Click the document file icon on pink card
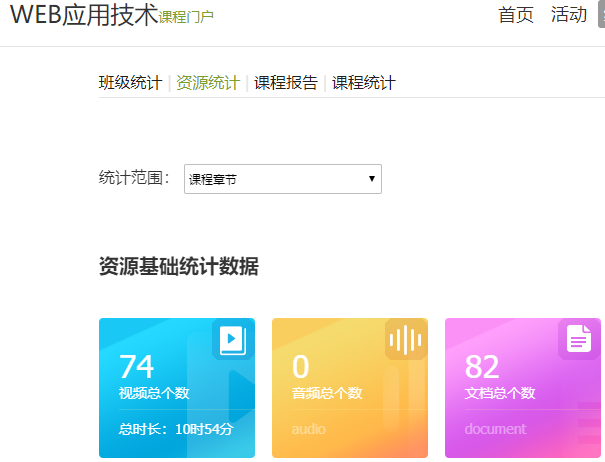The image size is (605, 462). coord(579,340)
